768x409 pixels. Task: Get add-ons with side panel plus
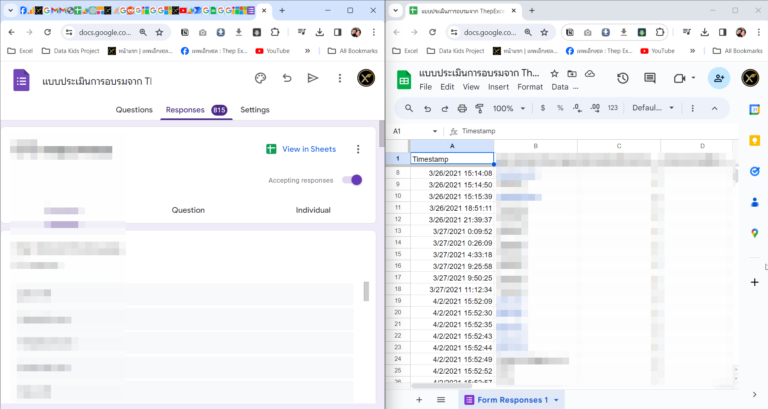[x=755, y=282]
